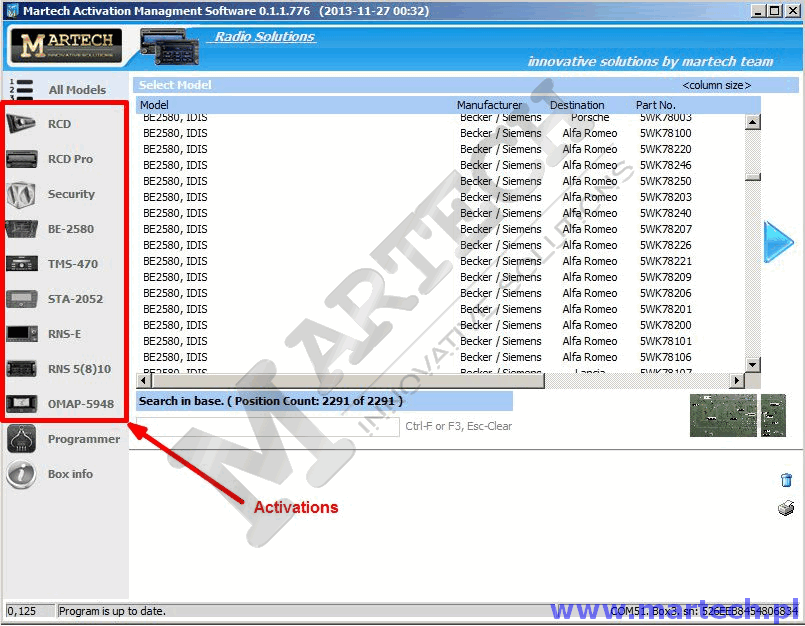The width and height of the screenshot is (805, 626).
Task: Open the All Models list icon
Action: click(x=22, y=89)
